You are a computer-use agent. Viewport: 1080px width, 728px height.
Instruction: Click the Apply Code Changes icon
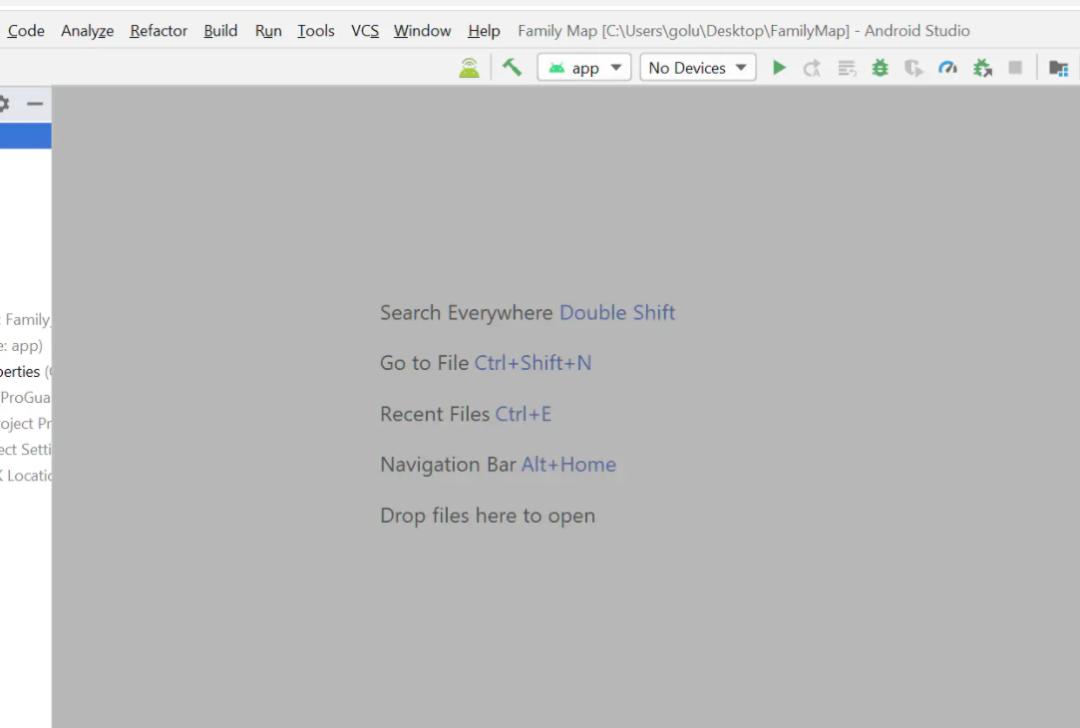coord(847,68)
